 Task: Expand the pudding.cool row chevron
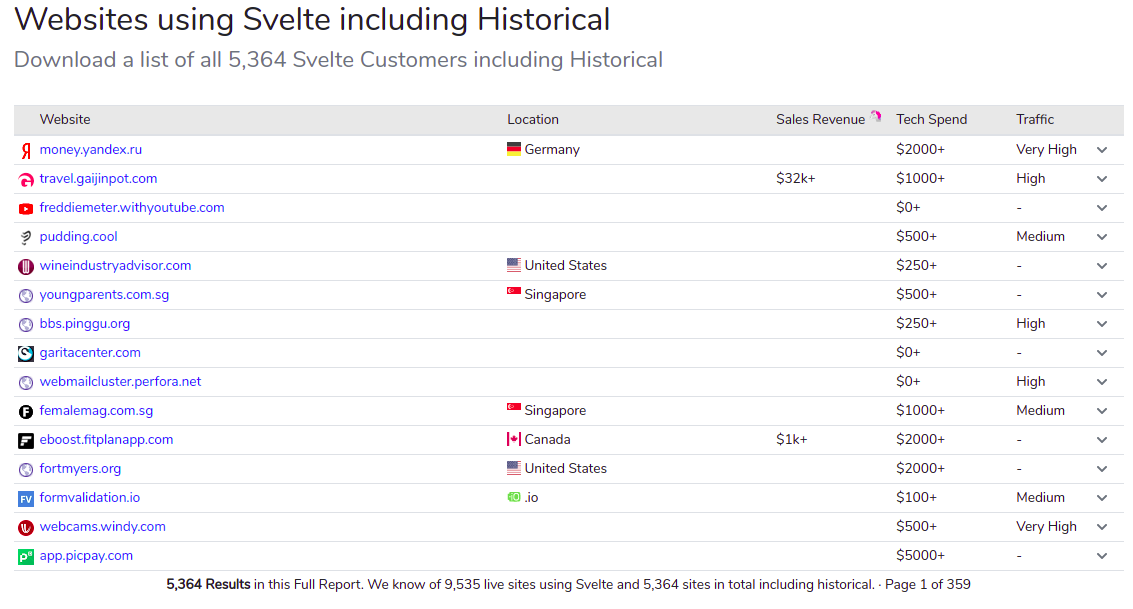1102,237
